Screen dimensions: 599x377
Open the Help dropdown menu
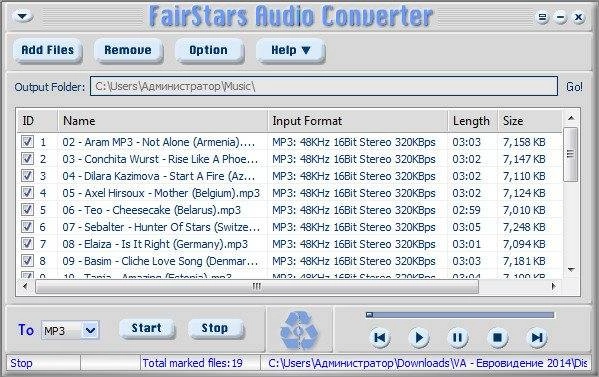point(290,50)
